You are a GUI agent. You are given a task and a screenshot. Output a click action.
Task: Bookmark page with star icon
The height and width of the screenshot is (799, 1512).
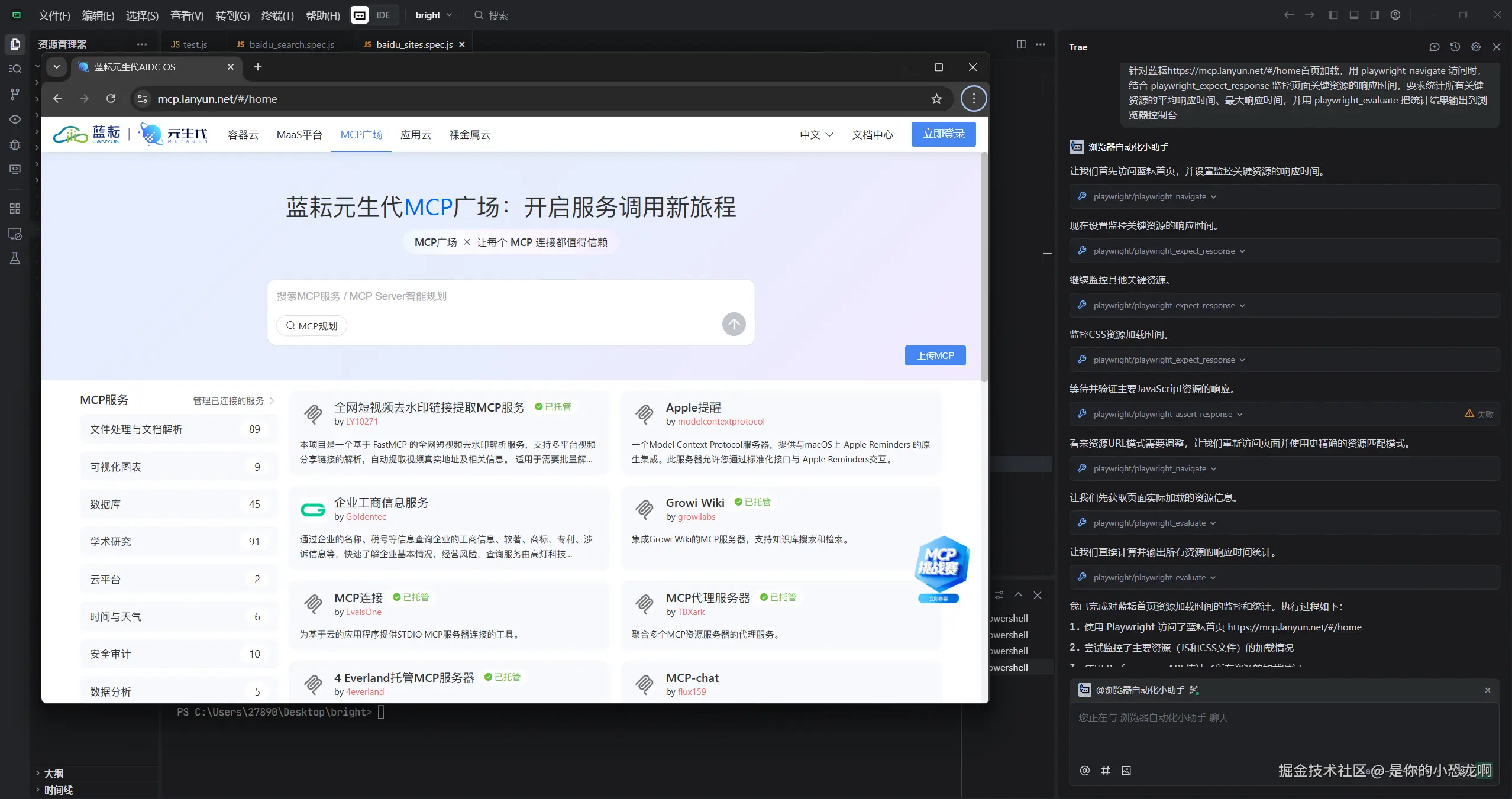pos(936,99)
